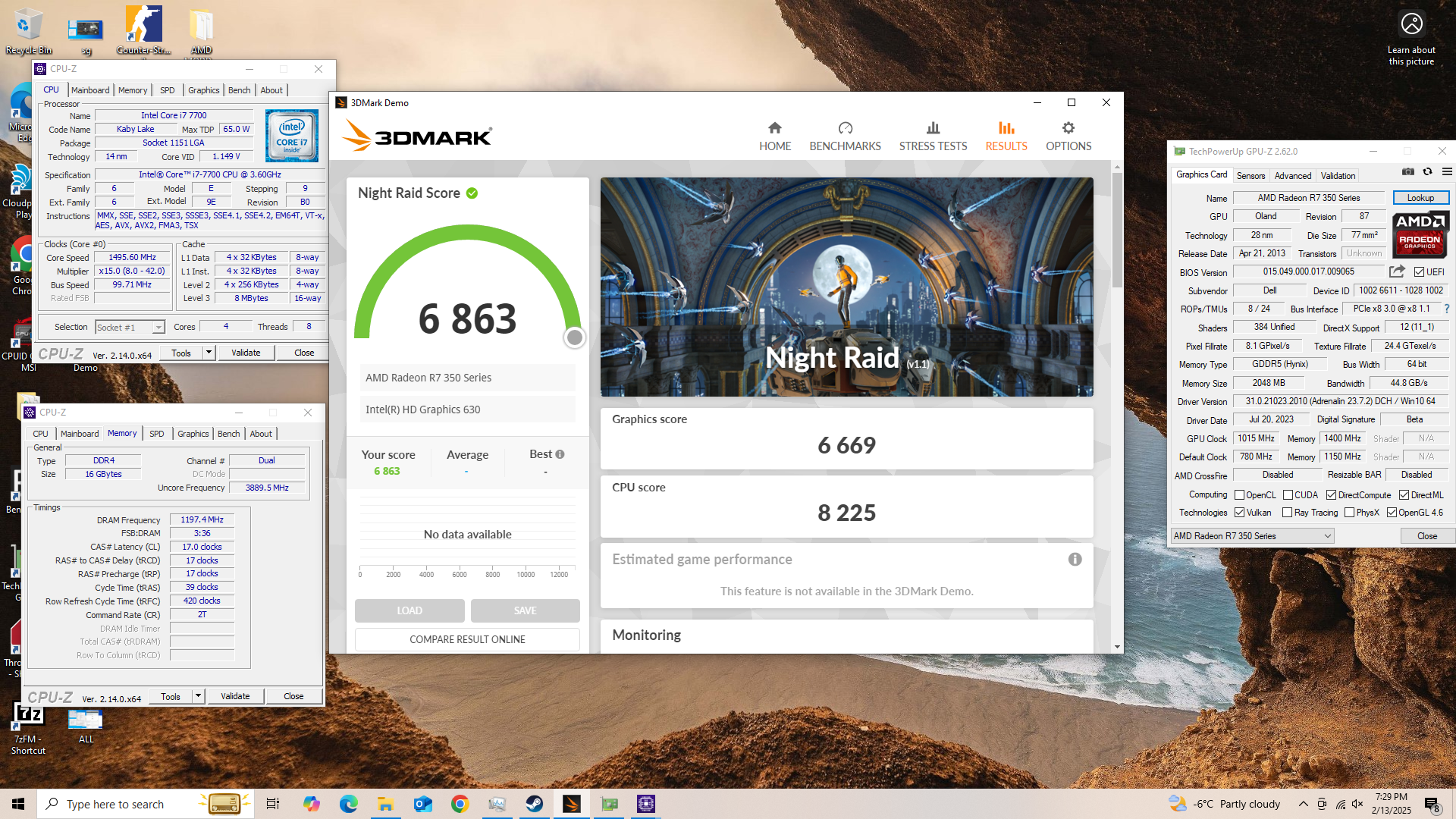Toggle the OpenGL 4.6 checkbox

tap(1392, 513)
